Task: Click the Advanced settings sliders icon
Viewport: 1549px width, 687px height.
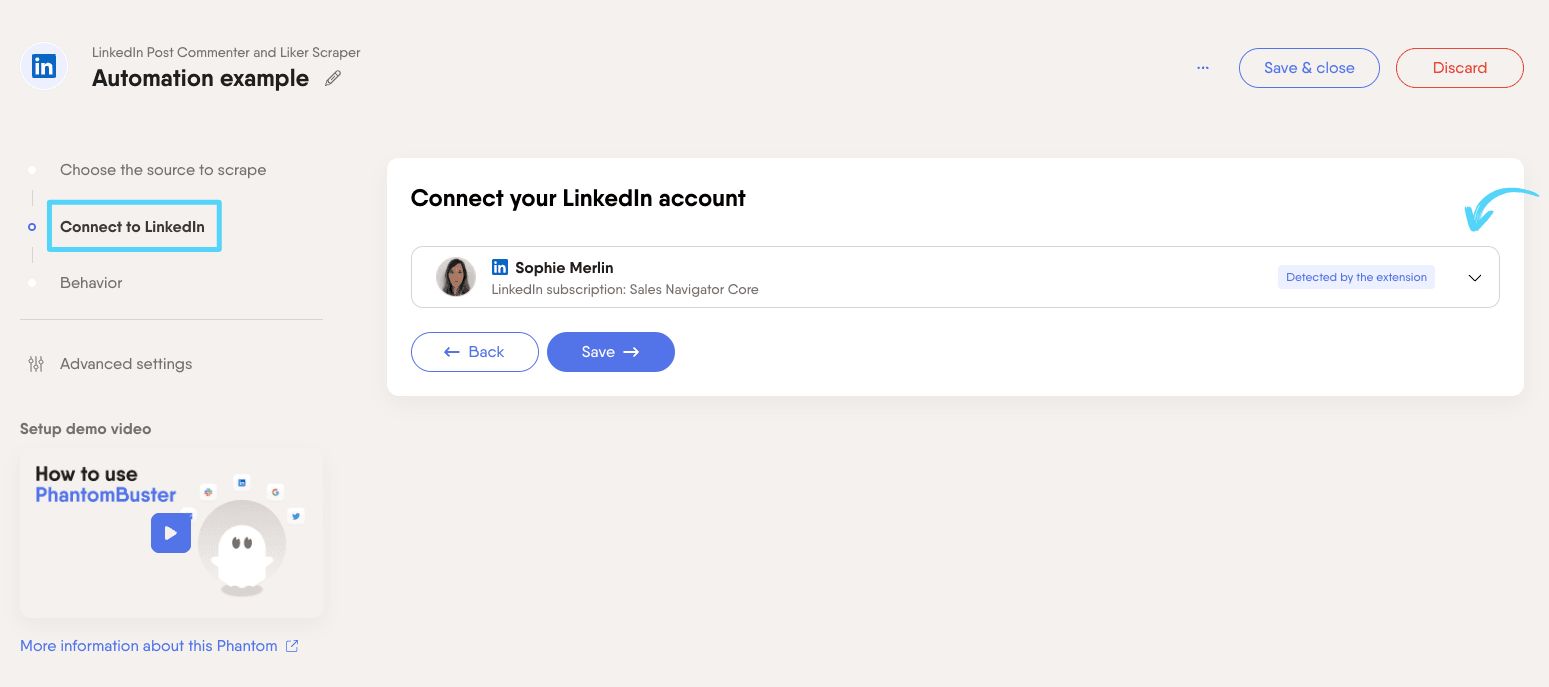Action: (36, 363)
